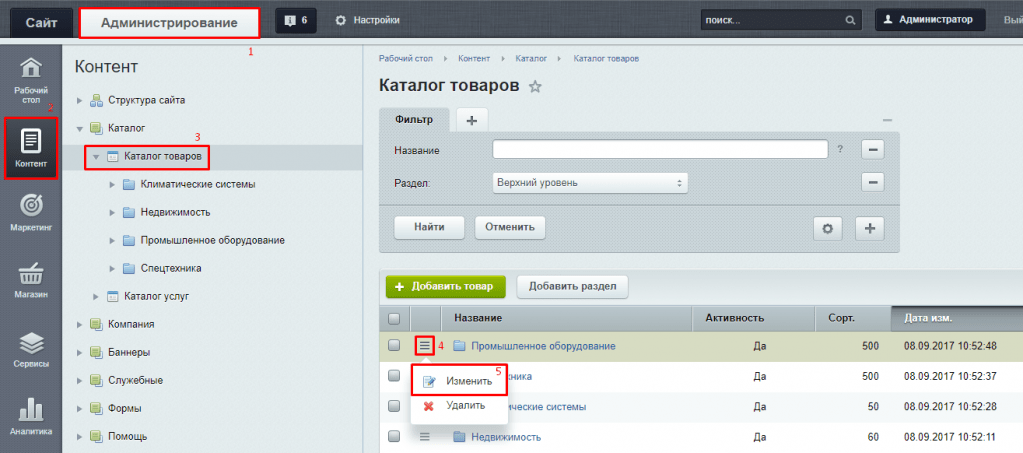Viewport: 1023px width, 453px height.
Task: Open the Раздел dropdown showing Верхний уровень
Action: coord(588,183)
